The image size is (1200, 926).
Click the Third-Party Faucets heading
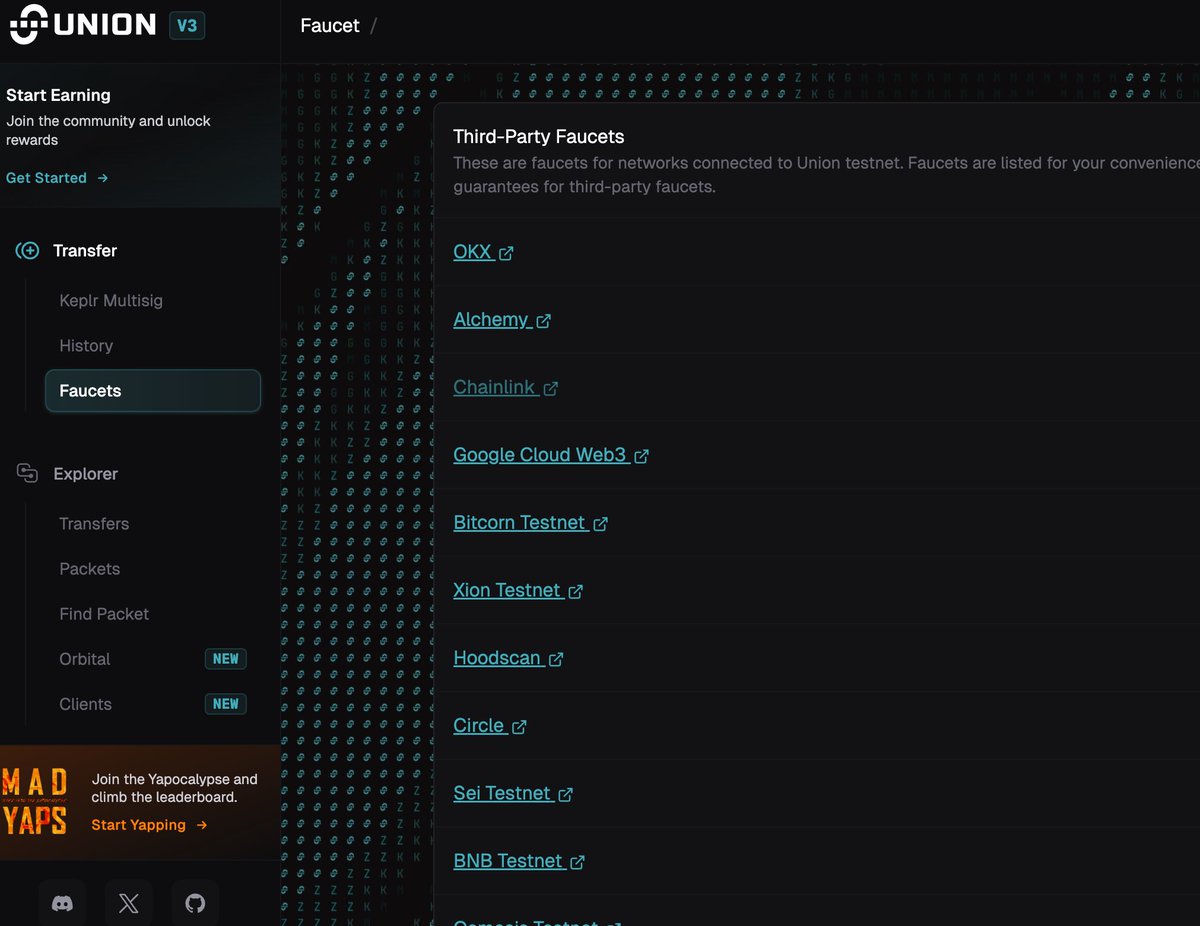pyautogui.click(x=539, y=137)
